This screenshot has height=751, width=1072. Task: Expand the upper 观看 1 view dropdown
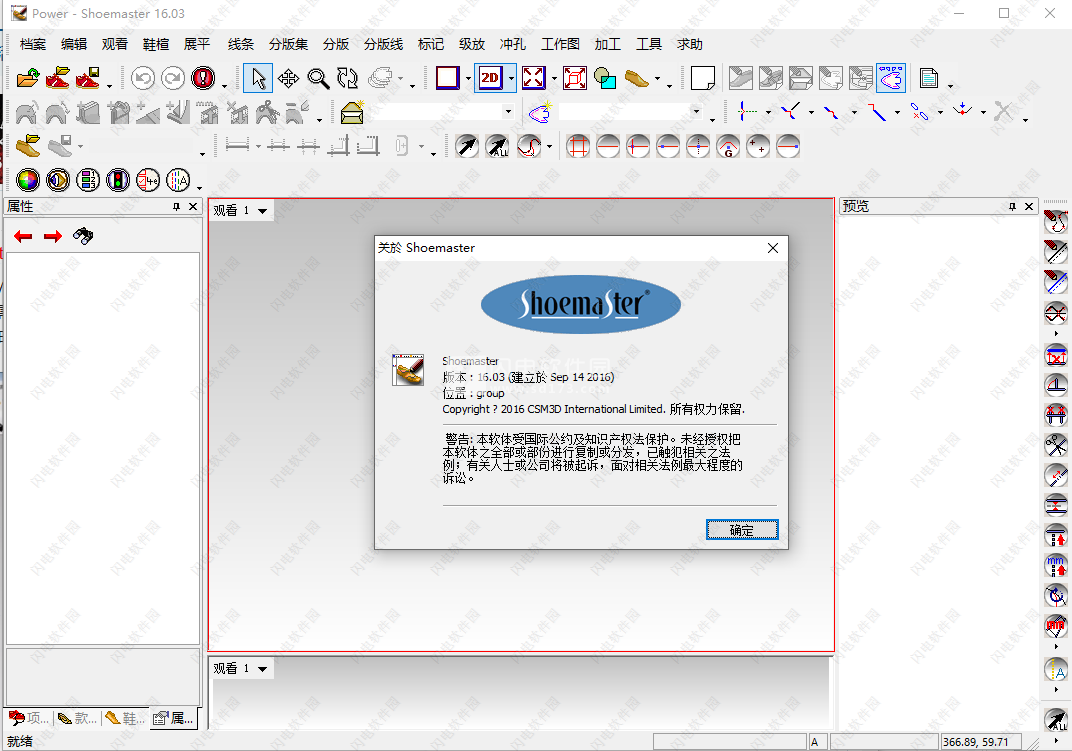click(x=263, y=211)
